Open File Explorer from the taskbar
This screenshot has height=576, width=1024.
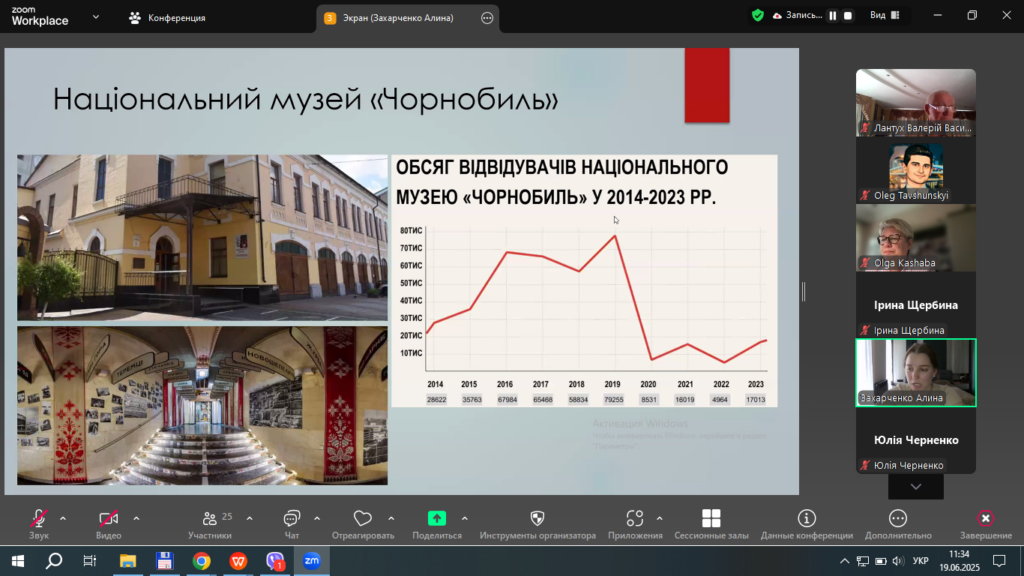tap(128, 561)
